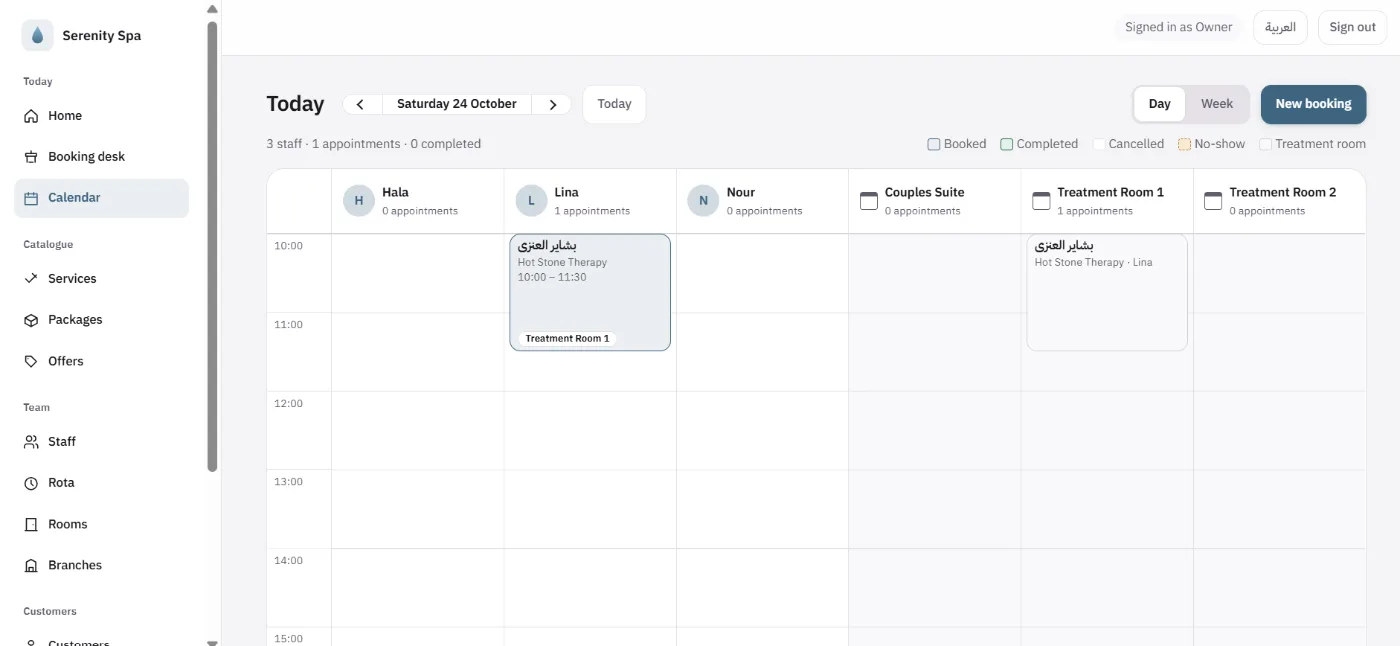Screen dimensions: 1400x646
Task: Click the Offers tag icon
Action: pyautogui.click(x=31, y=361)
